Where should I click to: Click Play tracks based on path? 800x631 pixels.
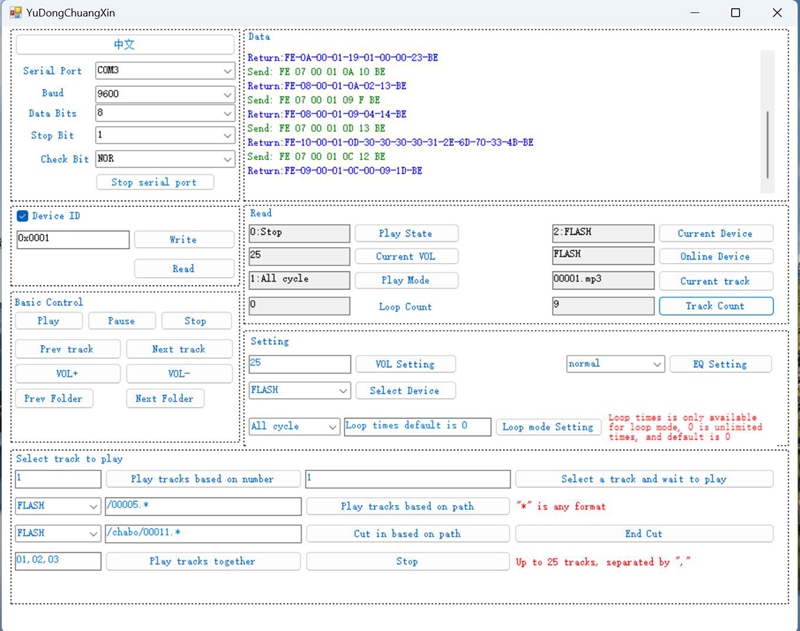pyautogui.click(x=408, y=507)
